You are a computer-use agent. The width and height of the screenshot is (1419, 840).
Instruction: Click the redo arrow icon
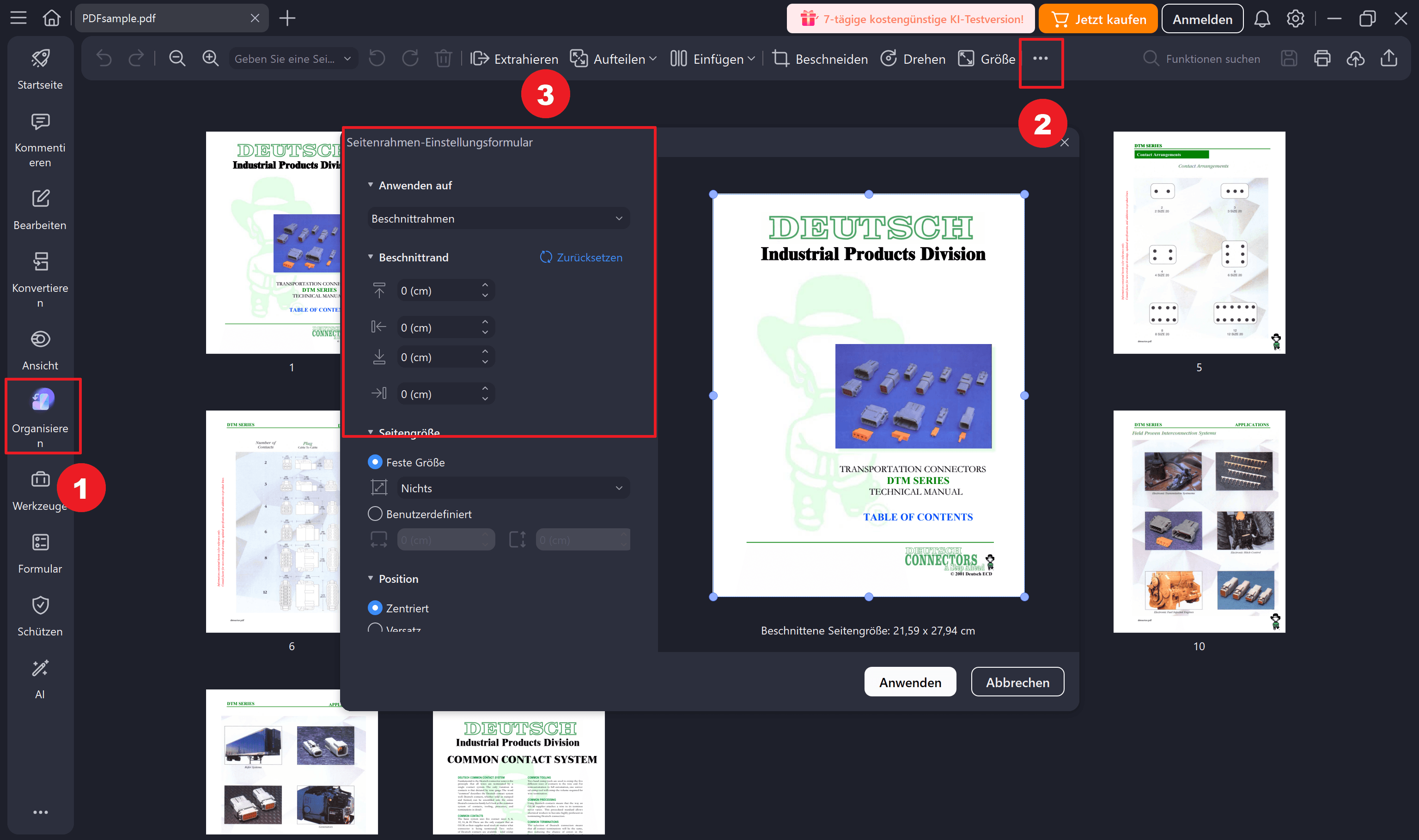tap(136, 58)
